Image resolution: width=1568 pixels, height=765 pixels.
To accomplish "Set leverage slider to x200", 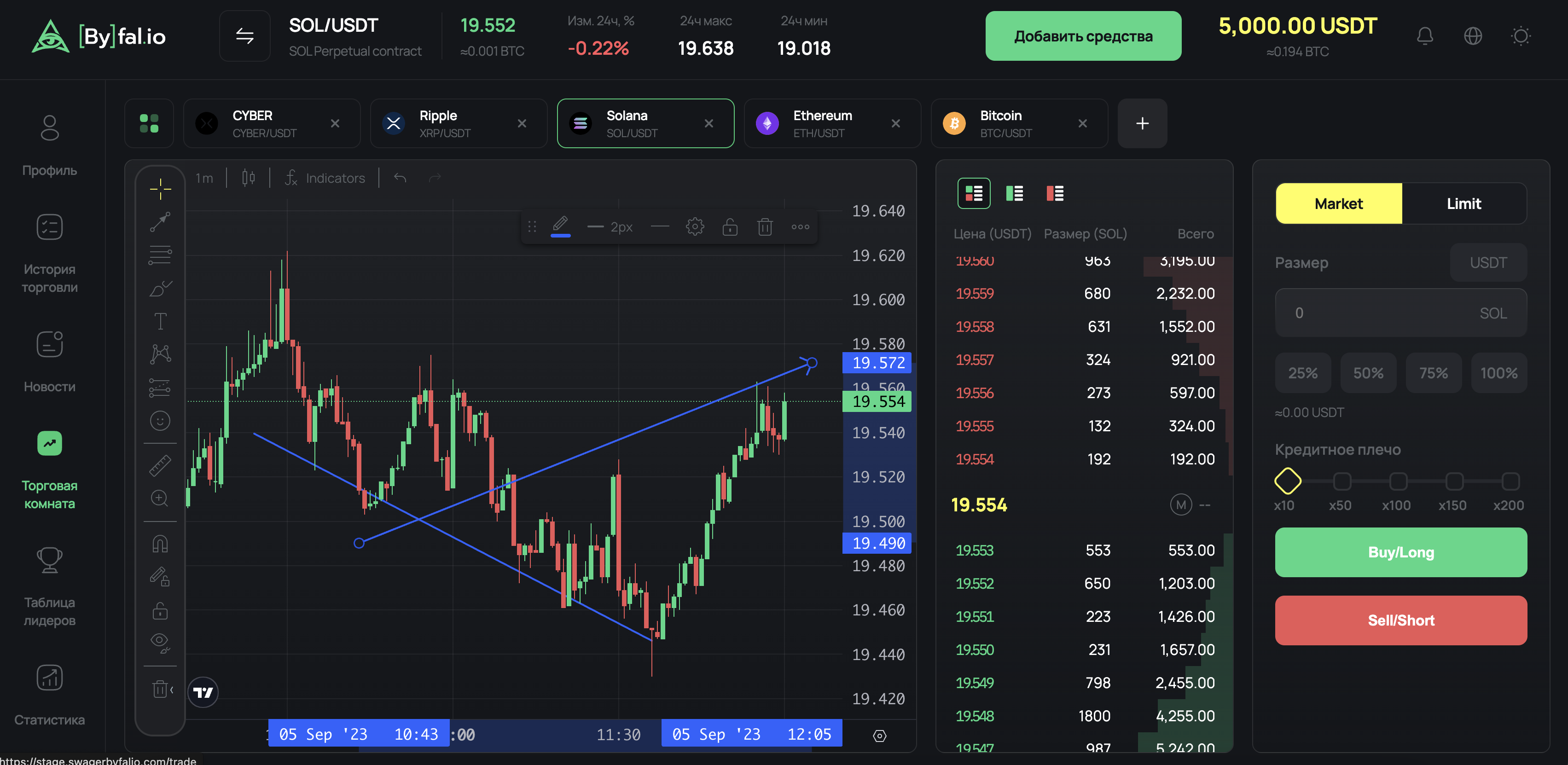I will click(1510, 481).
